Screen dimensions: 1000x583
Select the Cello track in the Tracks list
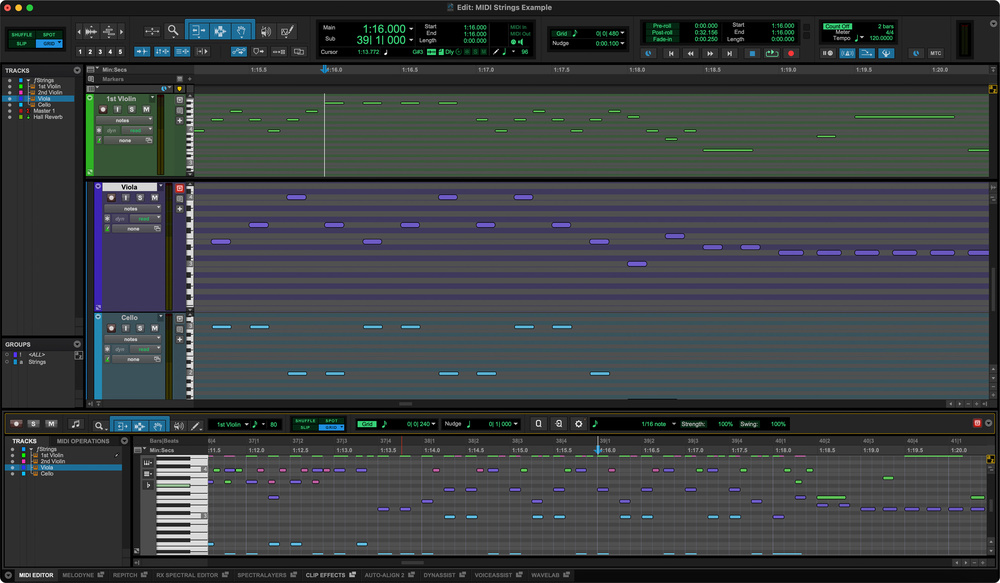point(44,105)
